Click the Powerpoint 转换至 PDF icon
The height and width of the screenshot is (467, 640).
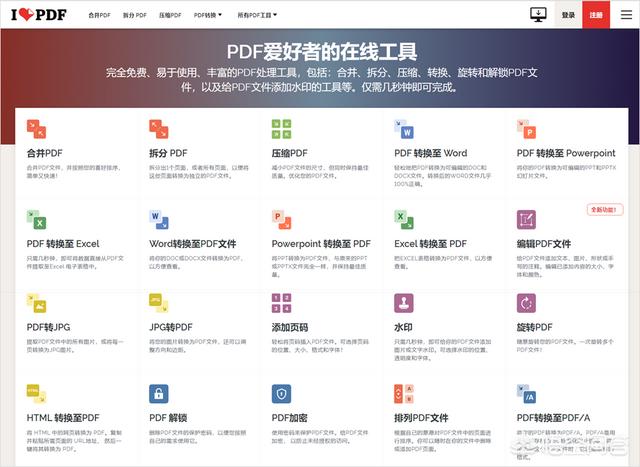coord(281,220)
